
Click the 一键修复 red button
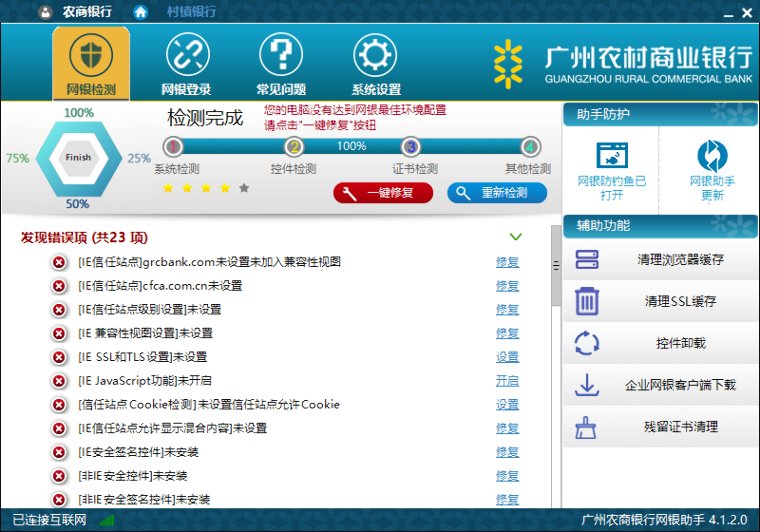click(383, 193)
